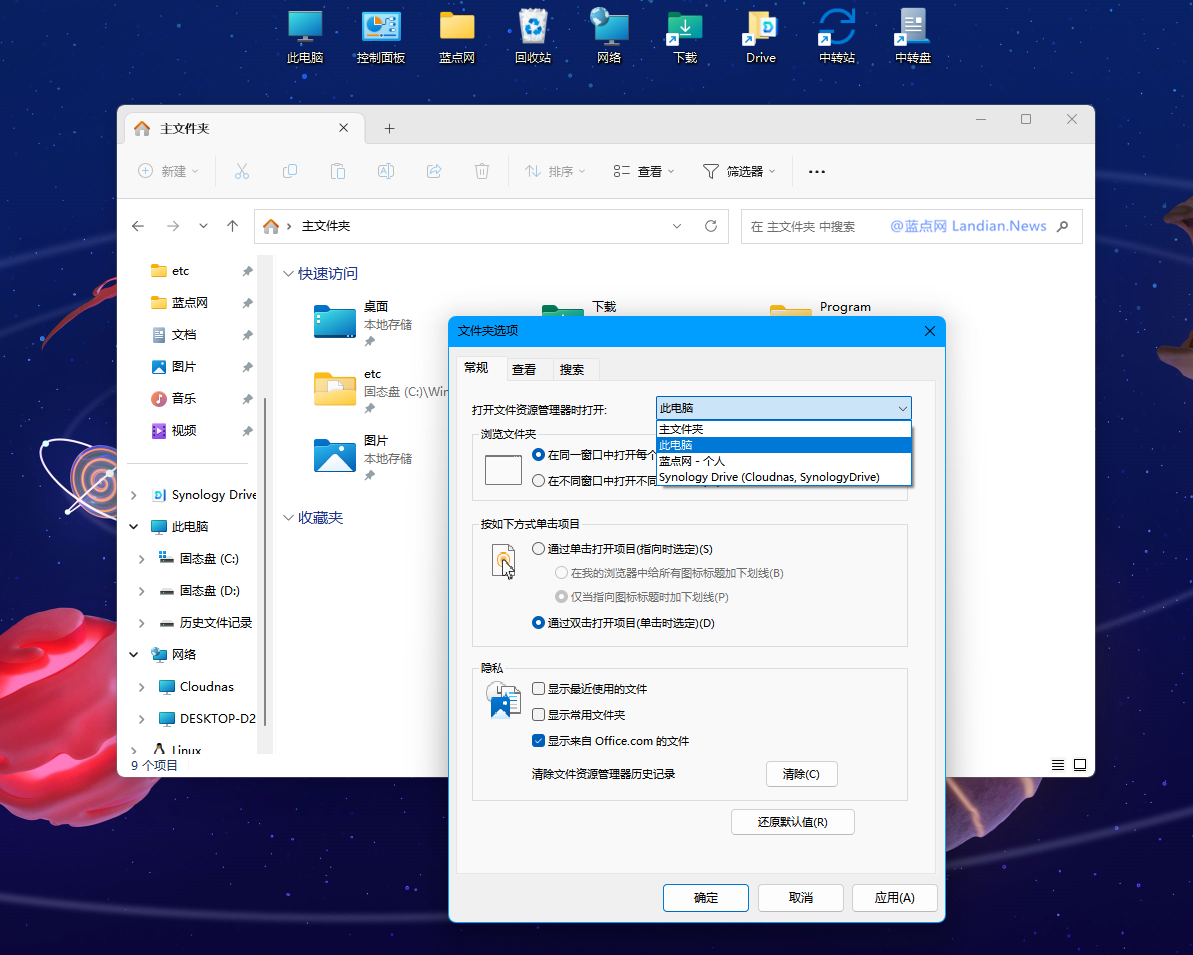Switch to details list view icon
Screen dimensions: 1193x955
coord(1058,765)
